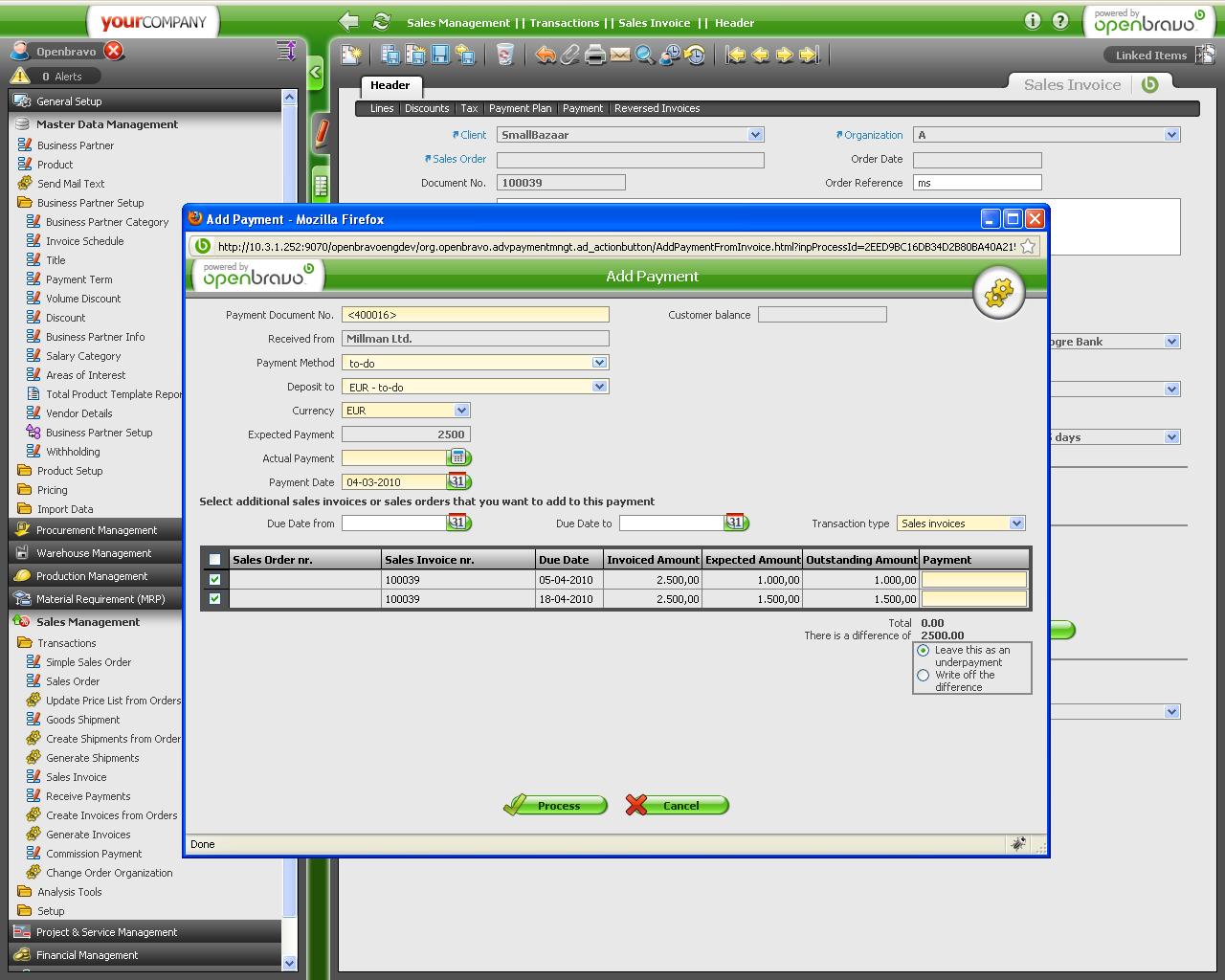Expand the Currency dropdown
Screen dimensions: 1225x980
[x=461, y=411]
